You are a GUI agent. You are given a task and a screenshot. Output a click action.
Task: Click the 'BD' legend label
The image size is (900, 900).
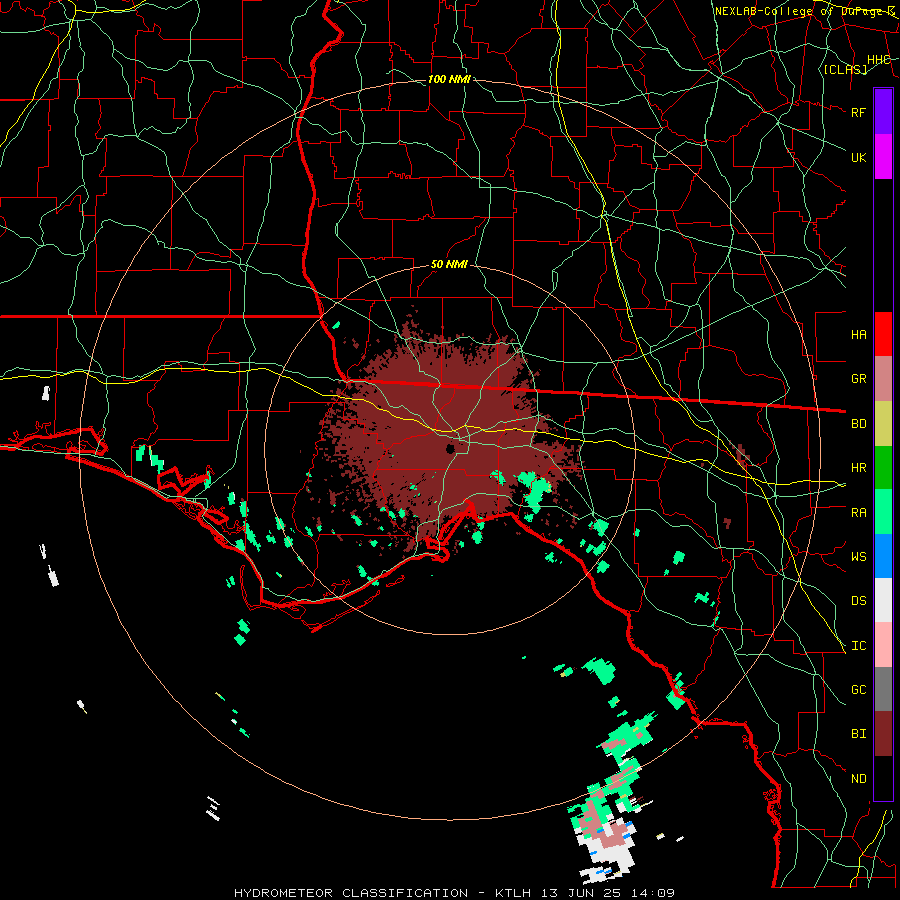click(x=858, y=424)
